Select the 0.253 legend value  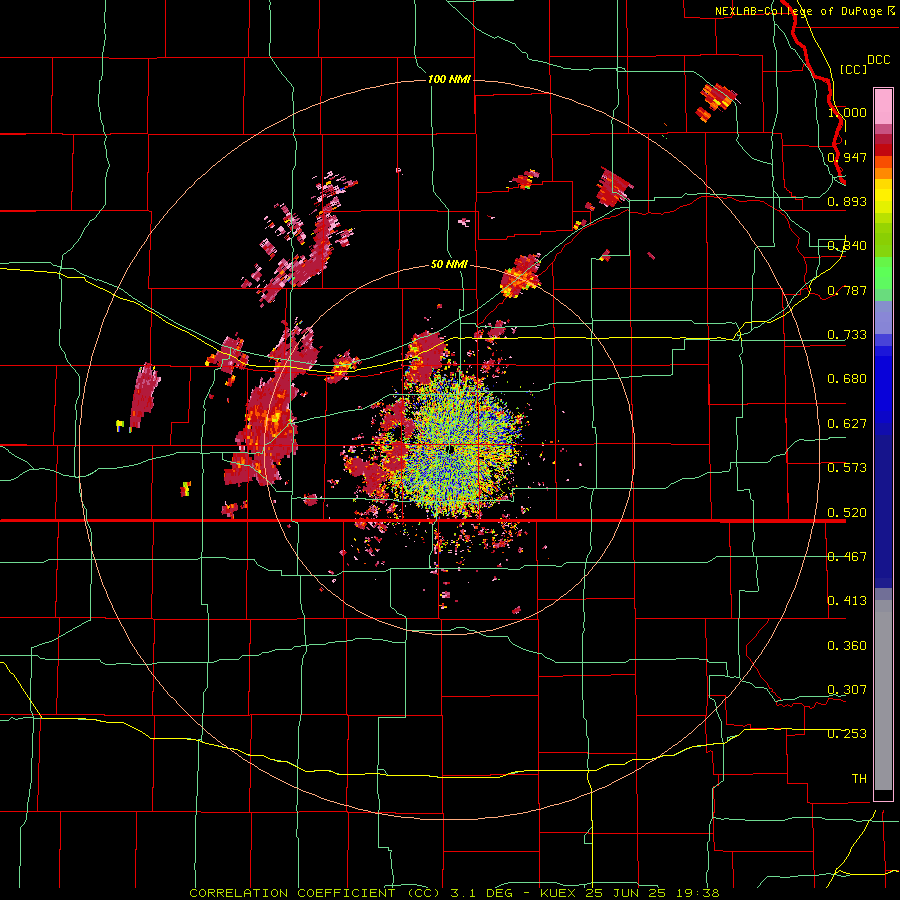[847, 734]
